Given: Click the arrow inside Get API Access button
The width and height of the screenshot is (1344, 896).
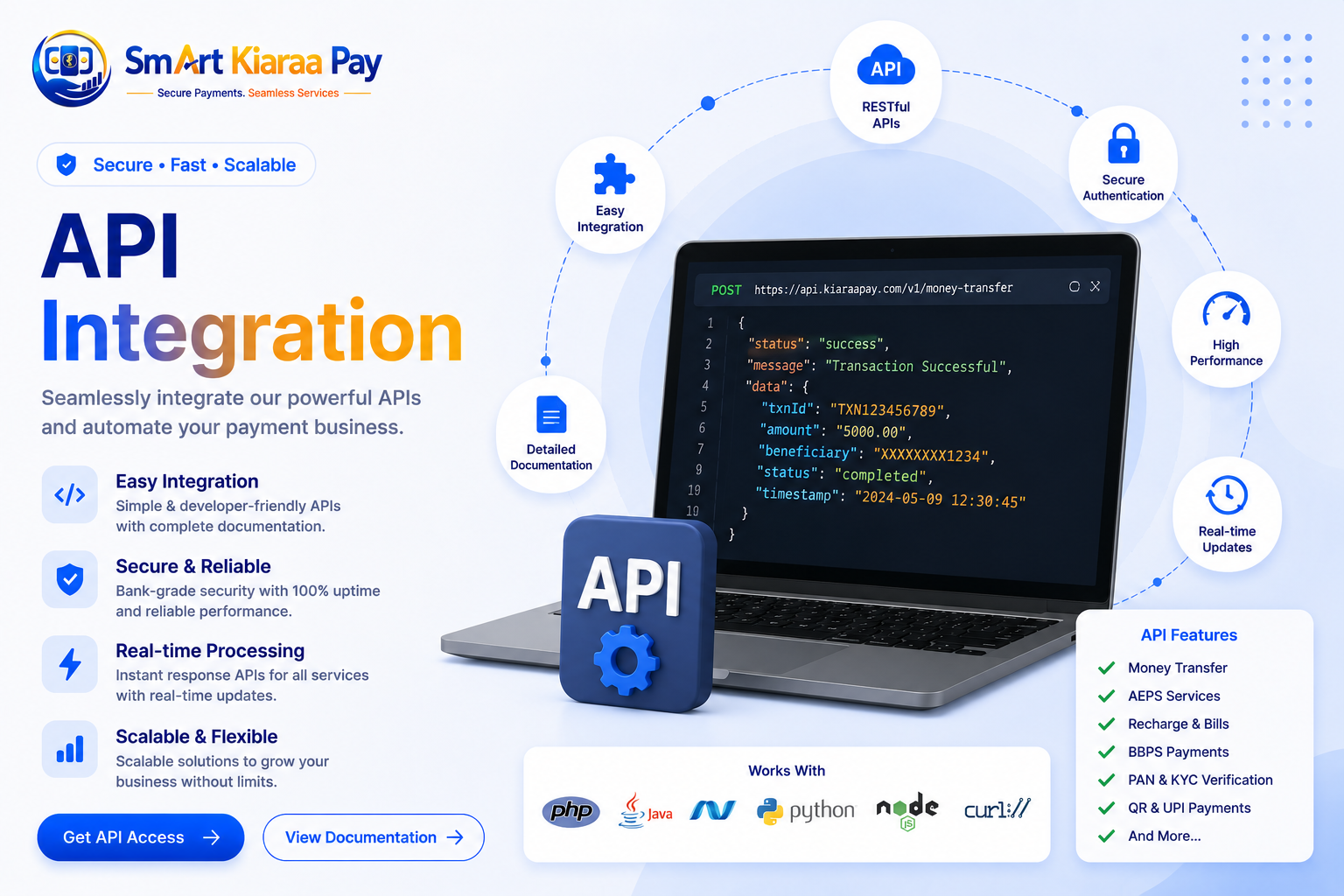Looking at the screenshot, I should coord(211,837).
